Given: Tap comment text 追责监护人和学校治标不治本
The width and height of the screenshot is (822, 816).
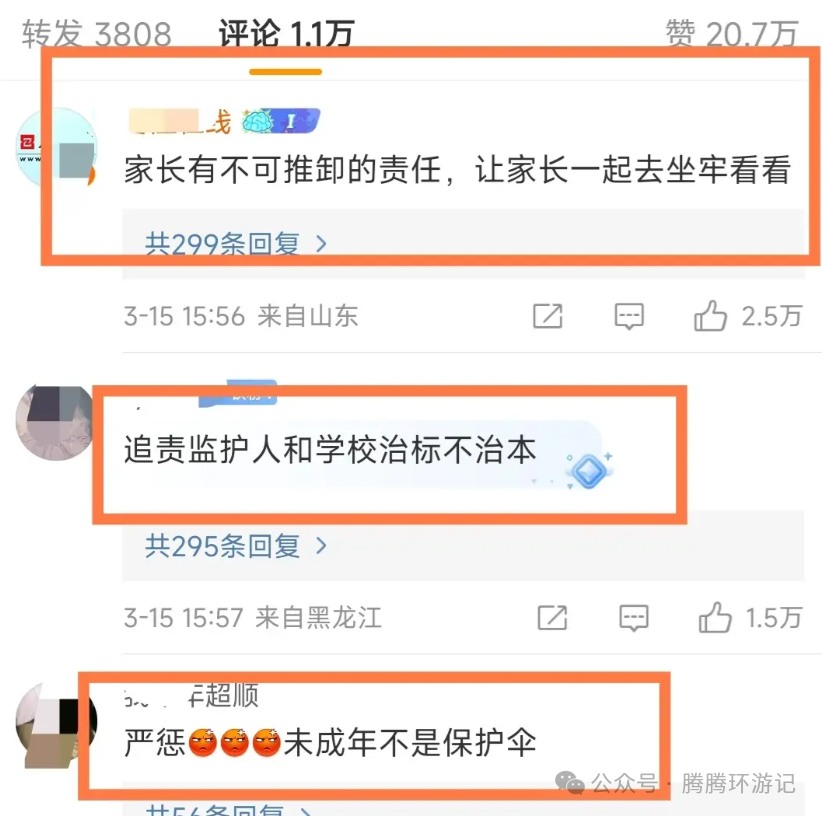Looking at the screenshot, I should click(x=330, y=450).
